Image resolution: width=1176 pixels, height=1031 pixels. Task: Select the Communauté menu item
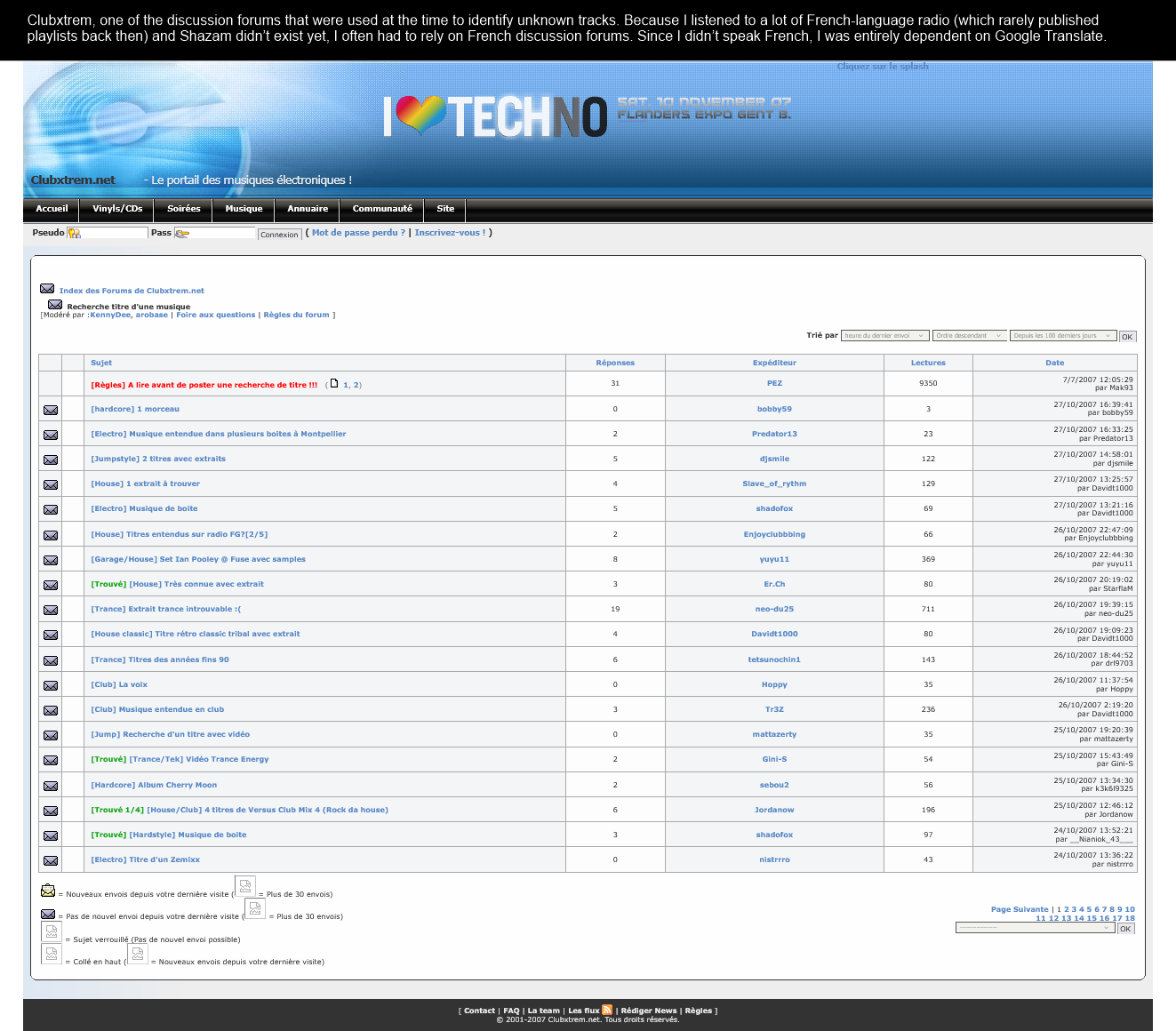382,209
